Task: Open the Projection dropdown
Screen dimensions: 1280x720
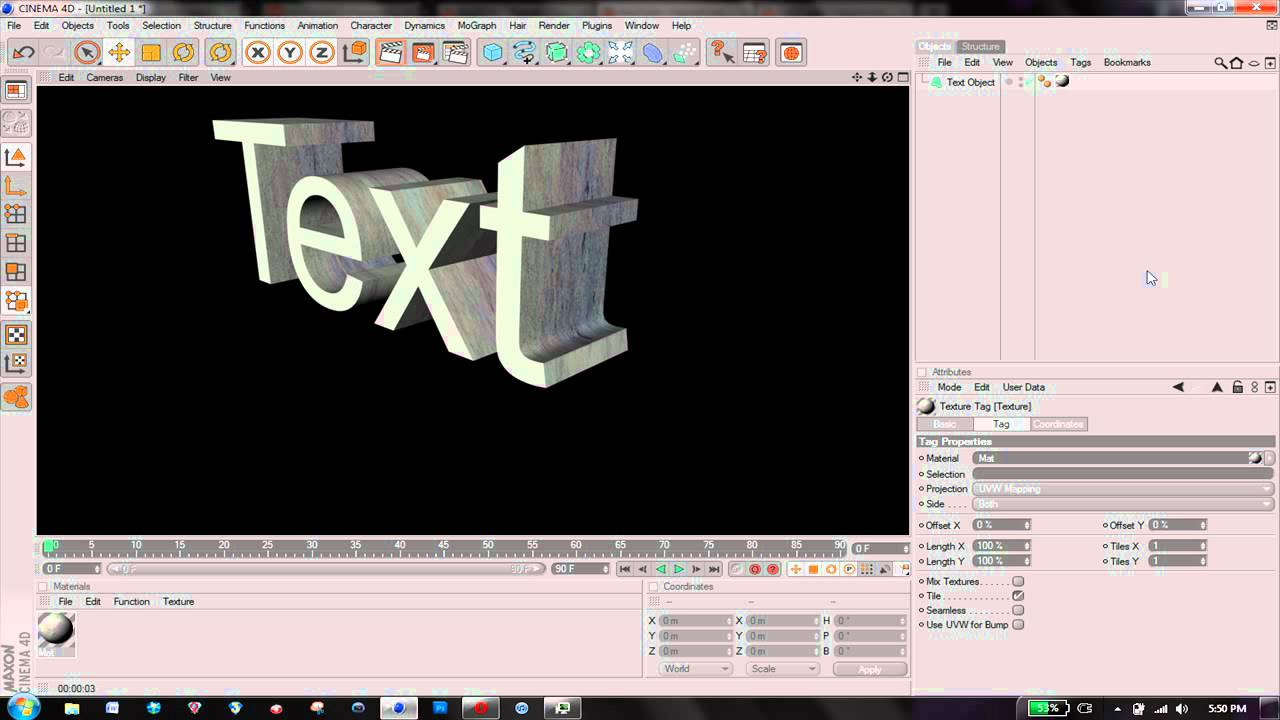Action: click(1124, 489)
